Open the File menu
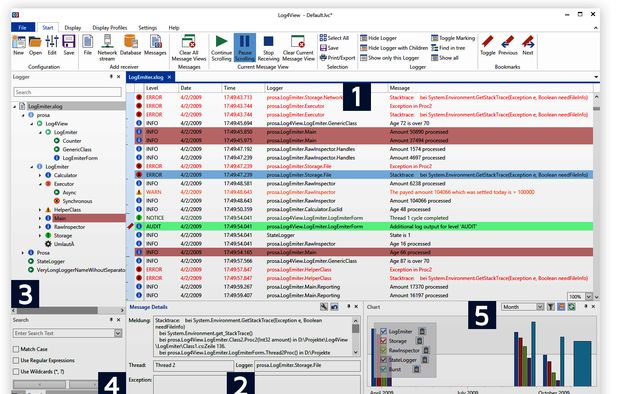Image resolution: width=618 pixels, height=394 pixels. 23,27
